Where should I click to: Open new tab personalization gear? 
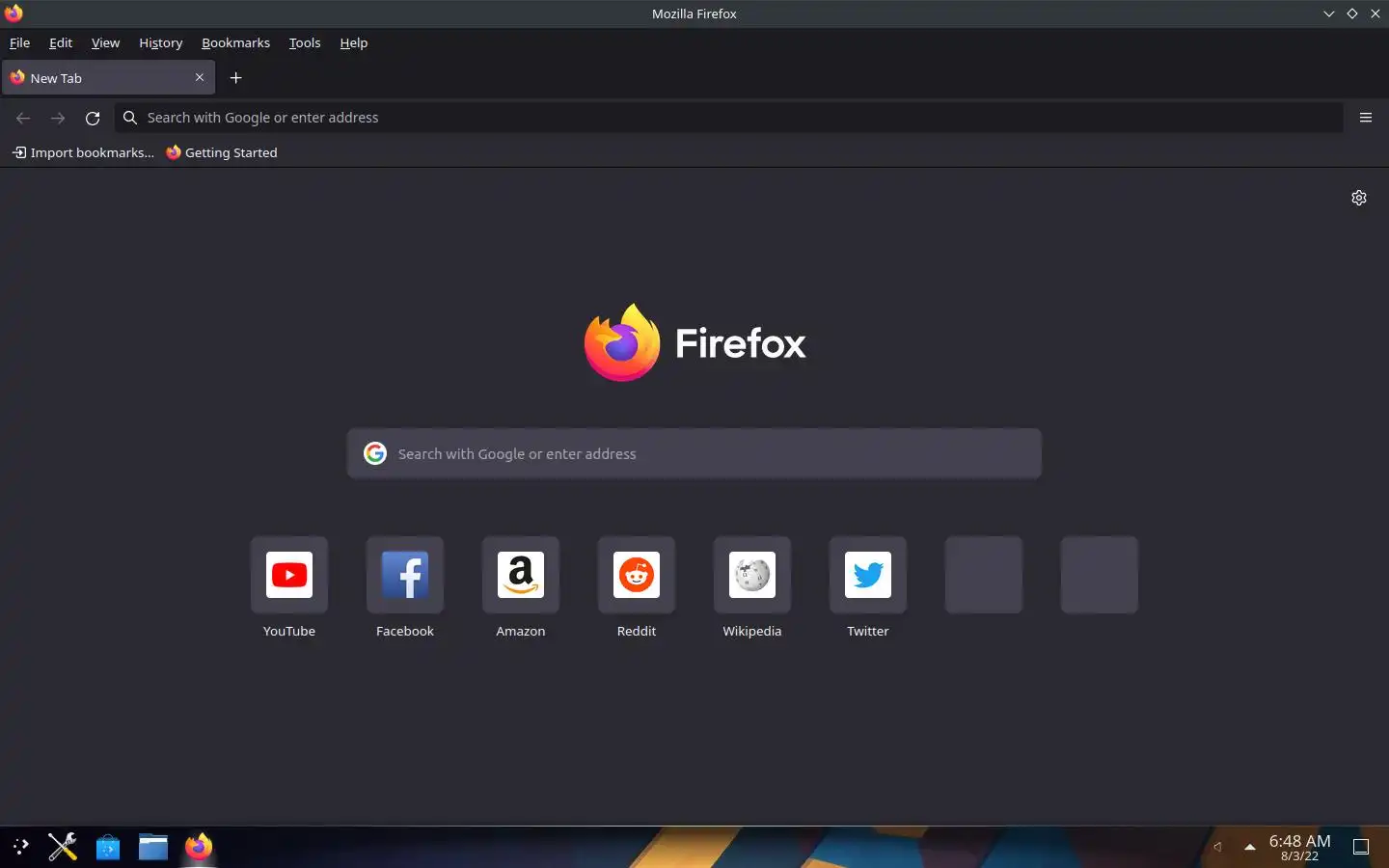1359,198
